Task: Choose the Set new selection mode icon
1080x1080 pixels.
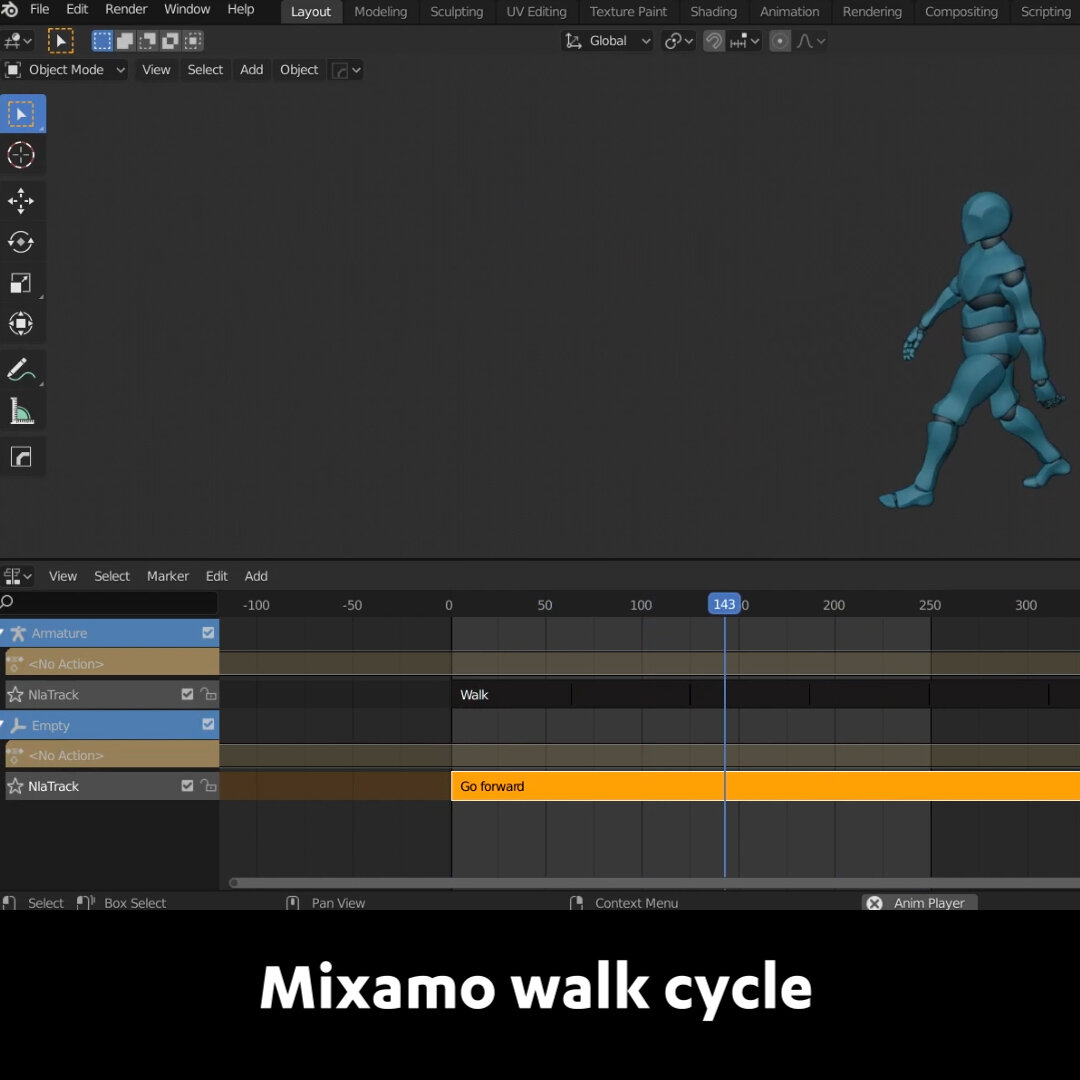Action: [102, 41]
